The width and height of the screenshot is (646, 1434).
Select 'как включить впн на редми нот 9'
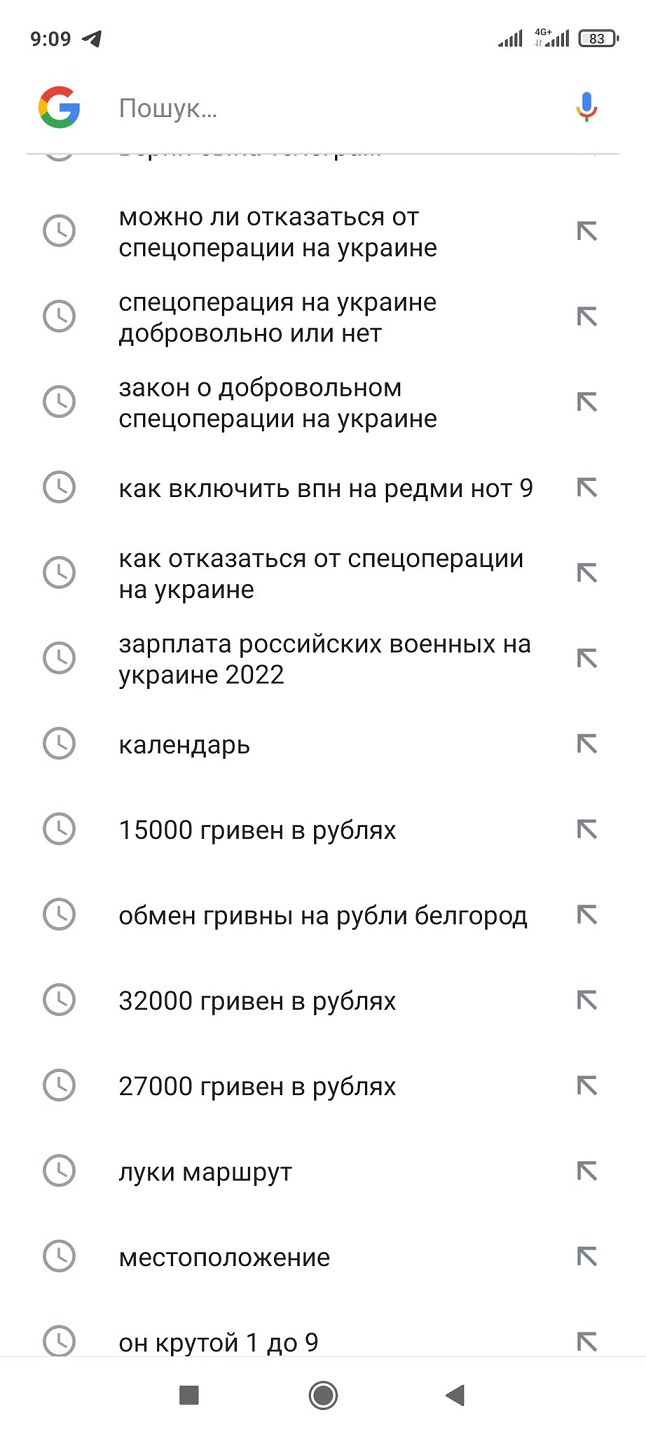coord(325,488)
